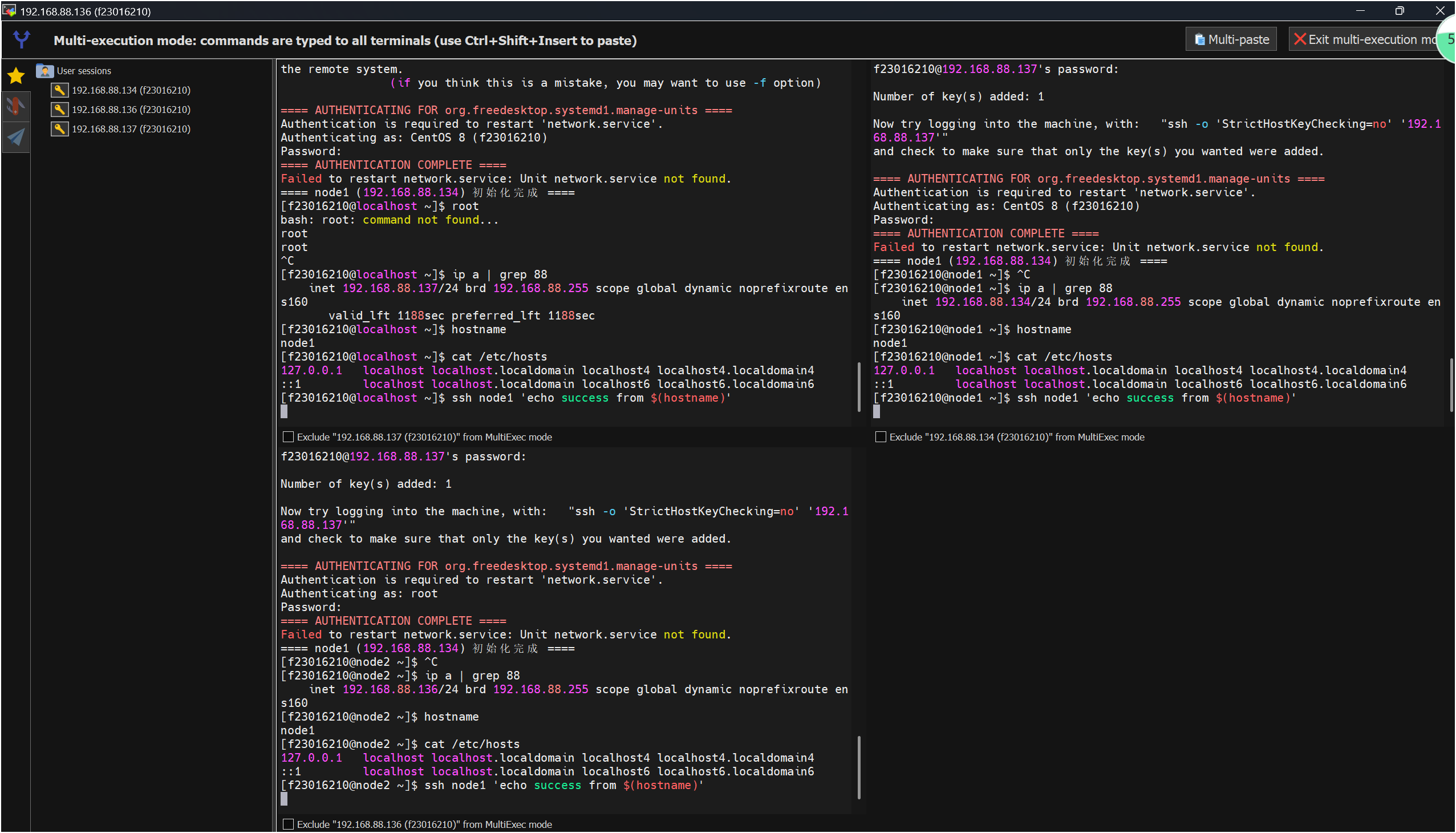1456x833 pixels.
Task: Click key icon for 192.168.88.137 session
Action: (x=59, y=129)
